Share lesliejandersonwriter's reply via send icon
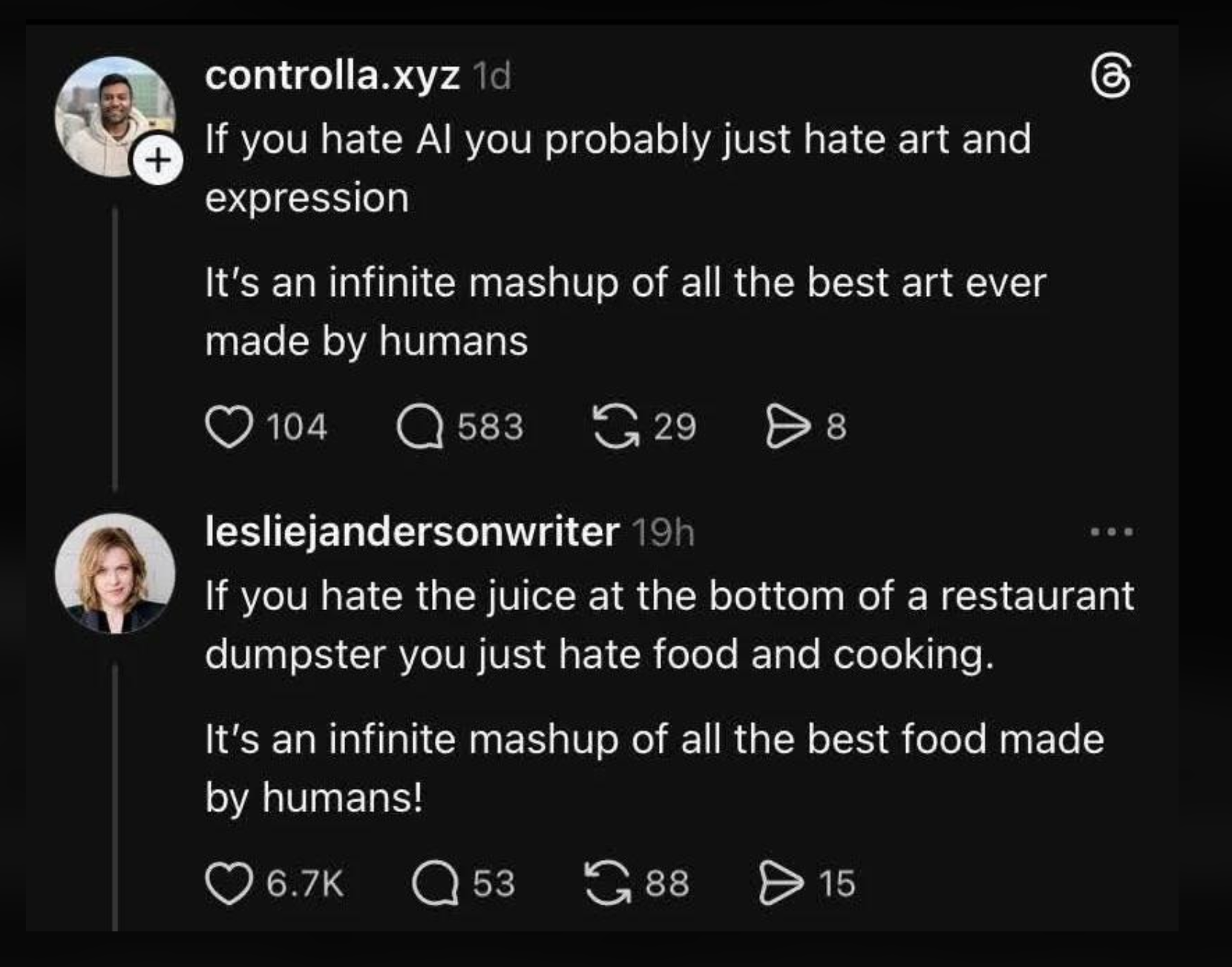Screen dimensions: 1232x967 (x=782, y=884)
